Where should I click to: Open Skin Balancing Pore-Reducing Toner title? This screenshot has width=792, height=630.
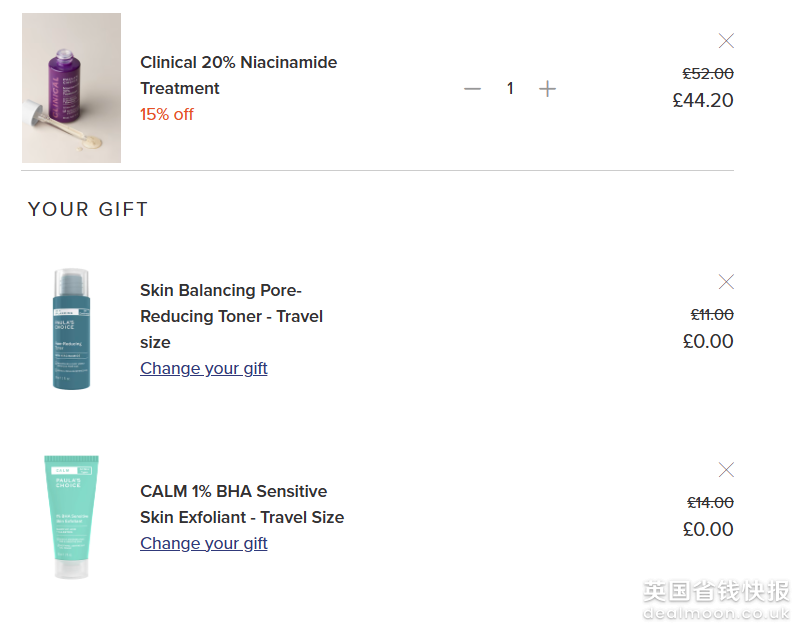[231, 316]
